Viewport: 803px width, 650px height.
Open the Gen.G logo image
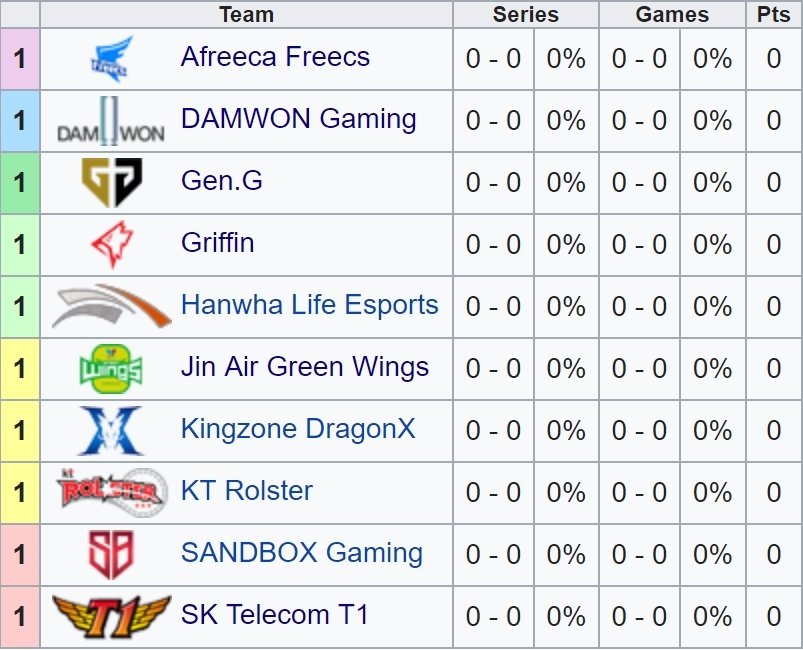(x=112, y=182)
